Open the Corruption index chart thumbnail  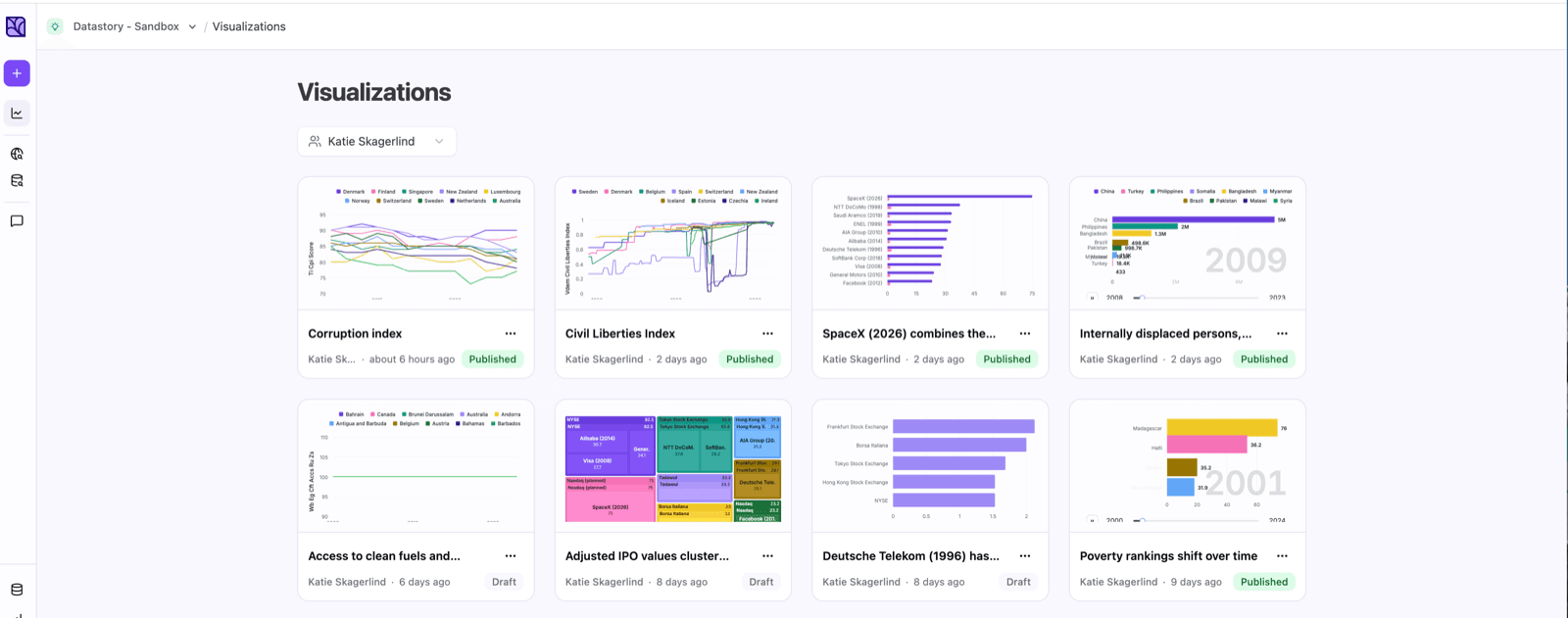click(x=416, y=243)
